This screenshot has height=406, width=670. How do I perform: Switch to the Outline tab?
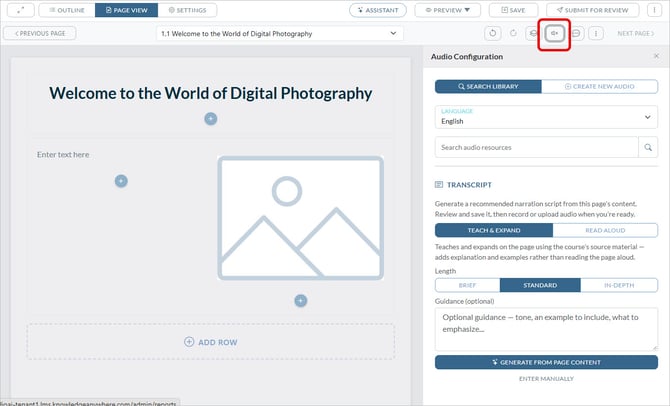click(67, 10)
